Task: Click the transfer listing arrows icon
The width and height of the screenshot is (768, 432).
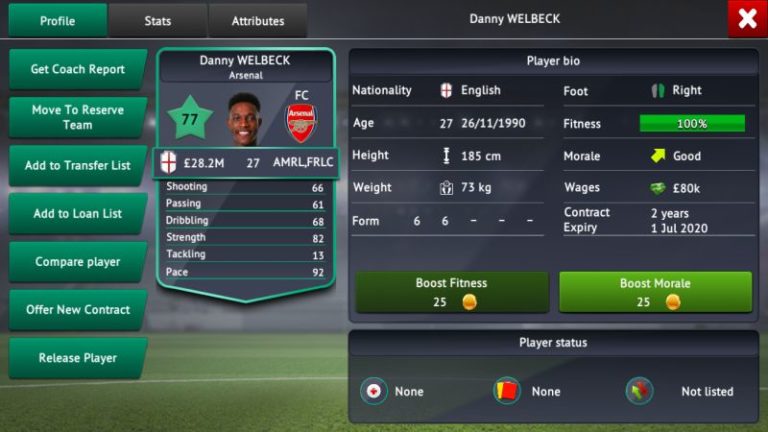Action: pyautogui.click(x=639, y=391)
